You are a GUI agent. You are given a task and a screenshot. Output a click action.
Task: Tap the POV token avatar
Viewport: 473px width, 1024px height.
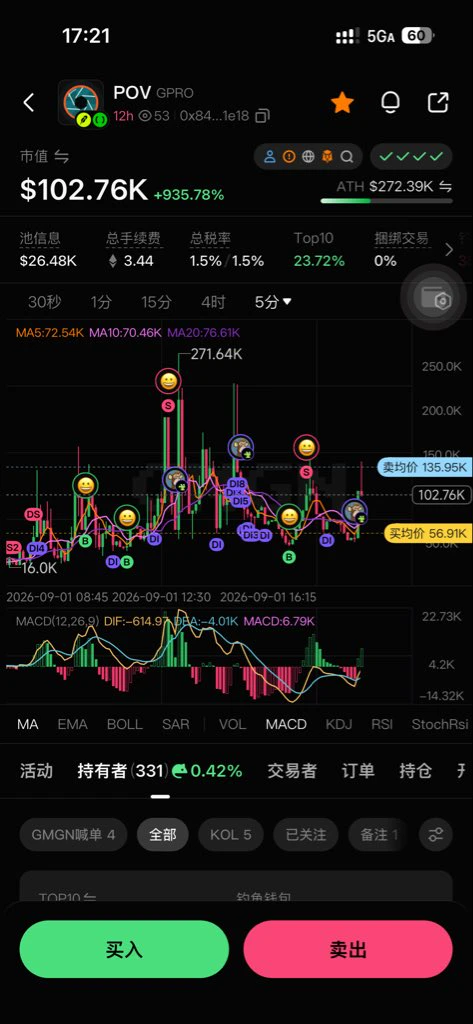[80, 103]
